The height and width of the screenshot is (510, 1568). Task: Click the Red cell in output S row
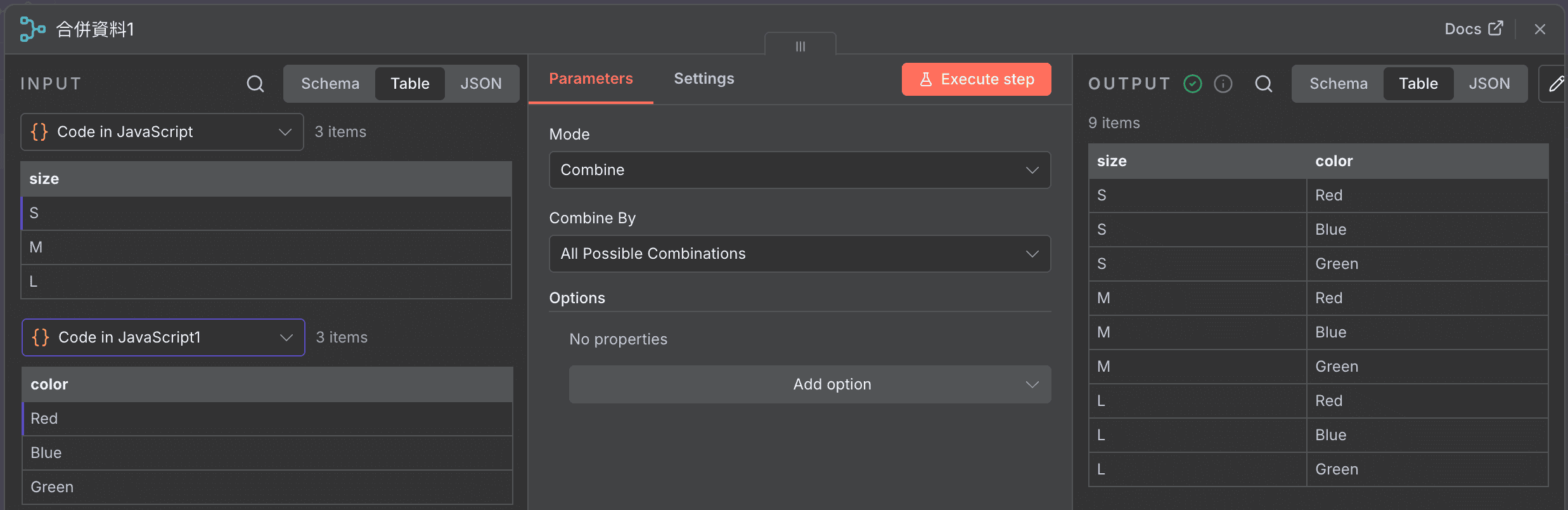1427,195
